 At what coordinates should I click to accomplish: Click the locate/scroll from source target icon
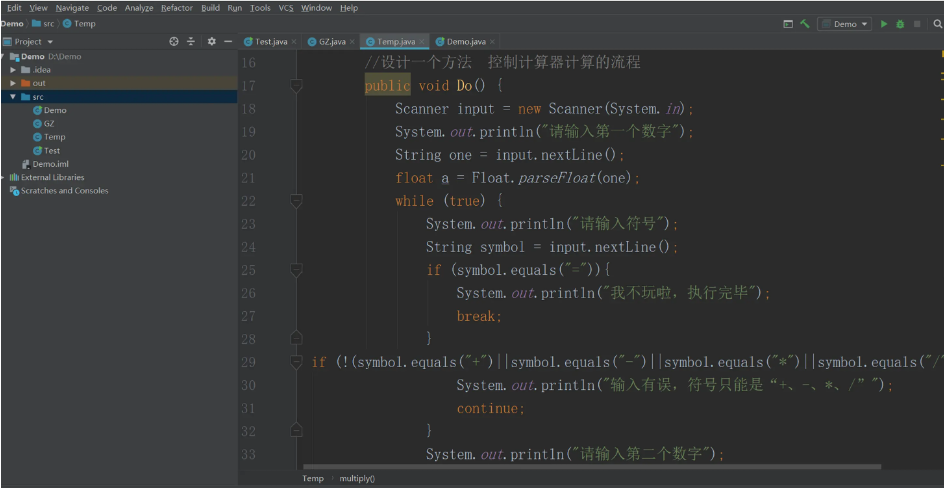click(174, 42)
